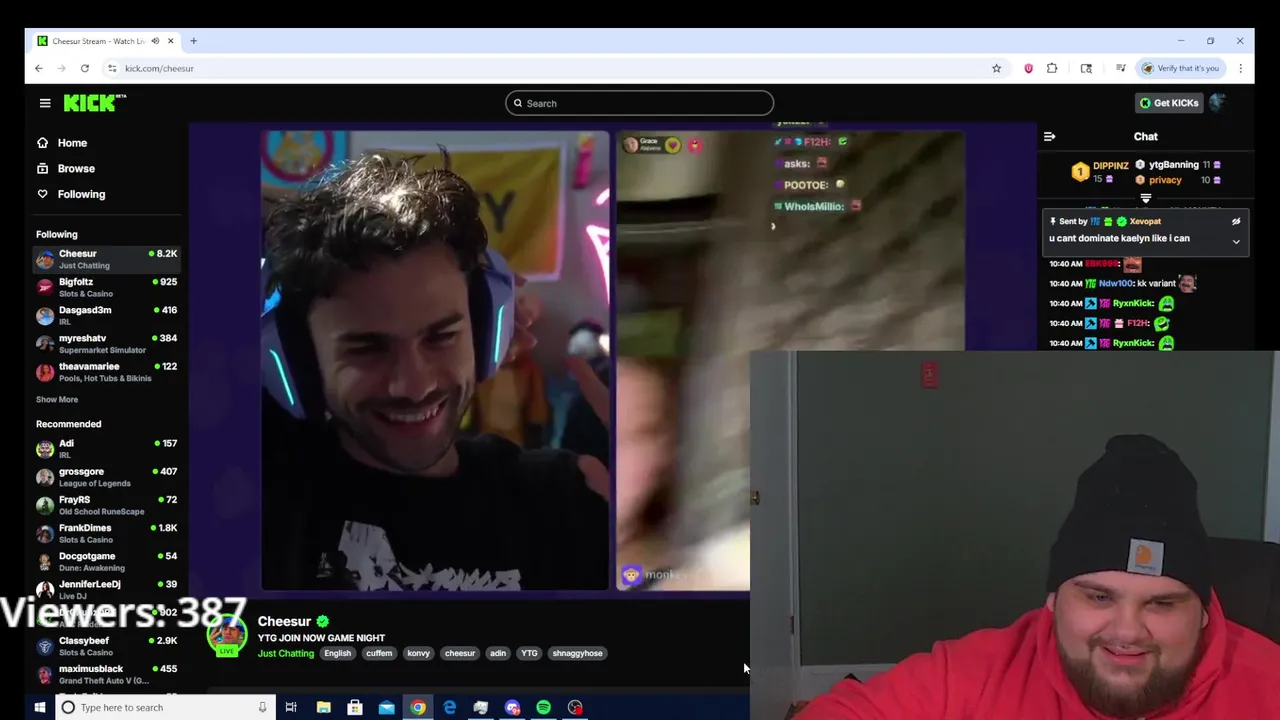Open the Just Chatting category link
The height and width of the screenshot is (720, 1280).
click(x=286, y=654)
